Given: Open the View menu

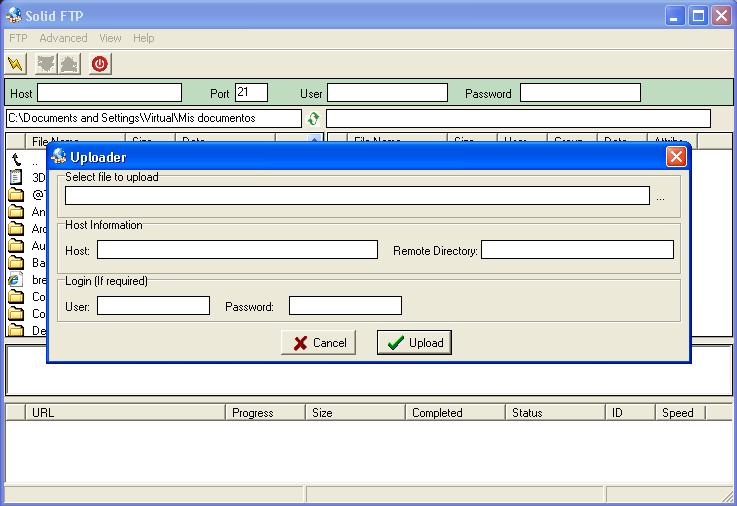Looking at the screenshot, I should pyautogui.click(x=110, y=38).
